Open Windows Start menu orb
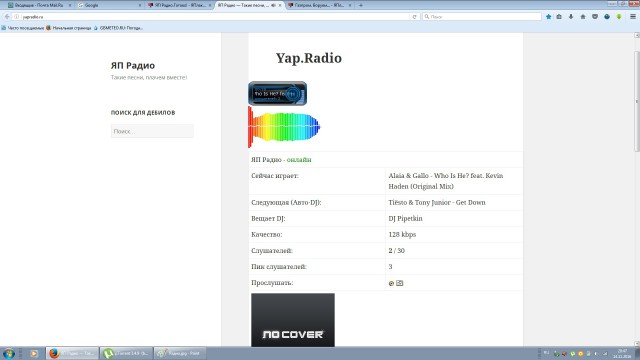 point(9,353)
